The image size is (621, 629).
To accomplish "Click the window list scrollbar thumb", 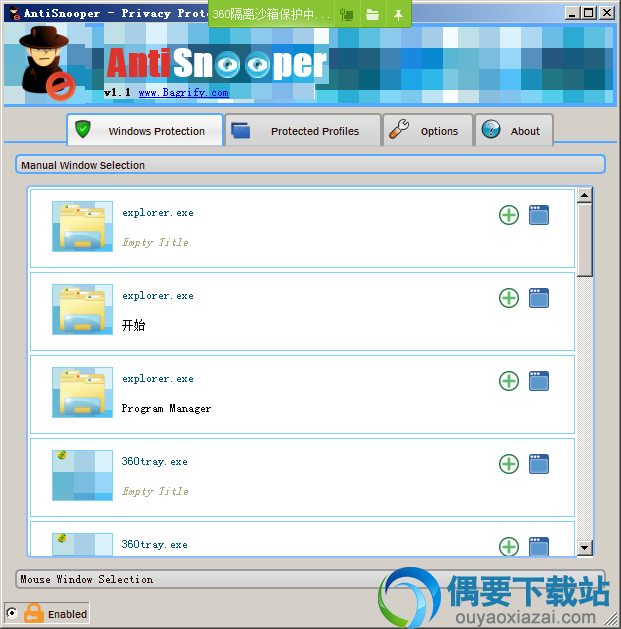I will pos(584,240).
